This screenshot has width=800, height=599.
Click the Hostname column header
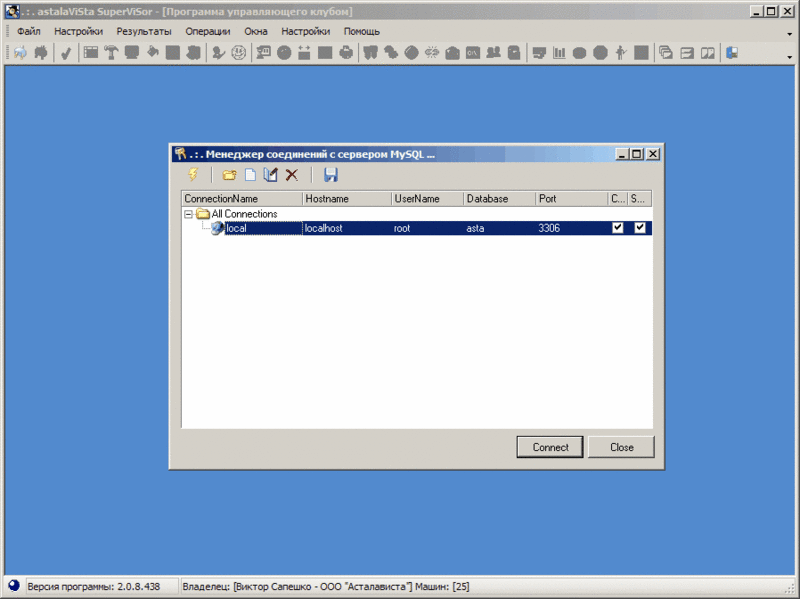(x=347, y=198)
